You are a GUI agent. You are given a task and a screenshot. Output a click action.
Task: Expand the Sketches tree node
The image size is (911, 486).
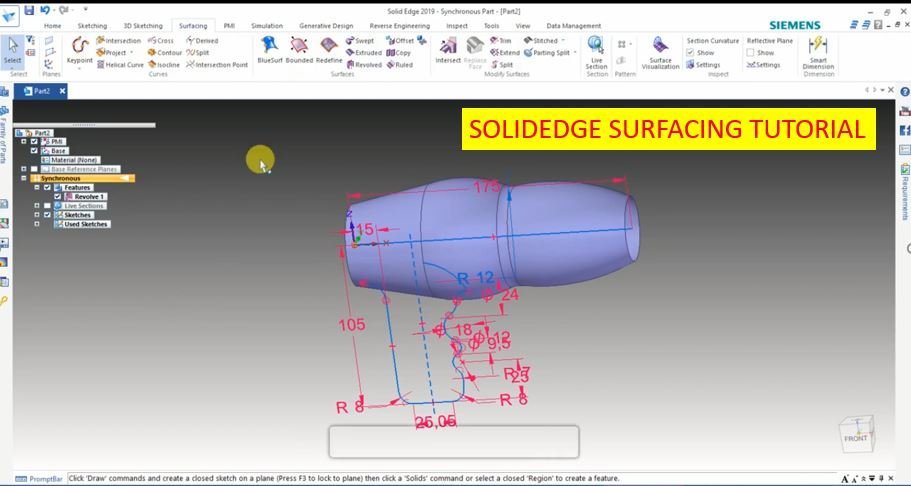(36, 215)
